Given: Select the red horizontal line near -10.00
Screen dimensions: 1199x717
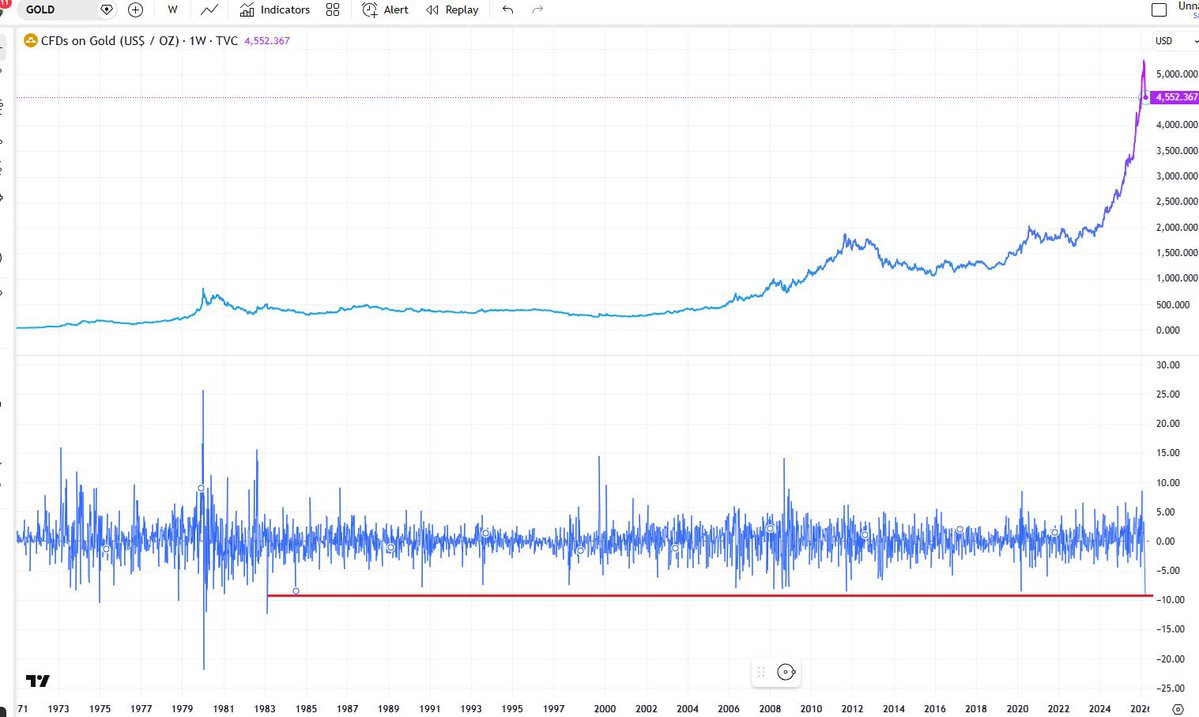Looking at the screenshot, I should [710, 595].
